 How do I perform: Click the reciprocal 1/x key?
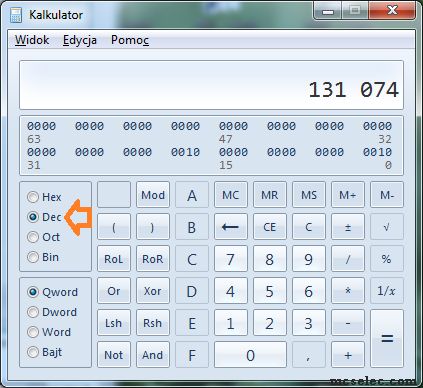tap(387, 291)
